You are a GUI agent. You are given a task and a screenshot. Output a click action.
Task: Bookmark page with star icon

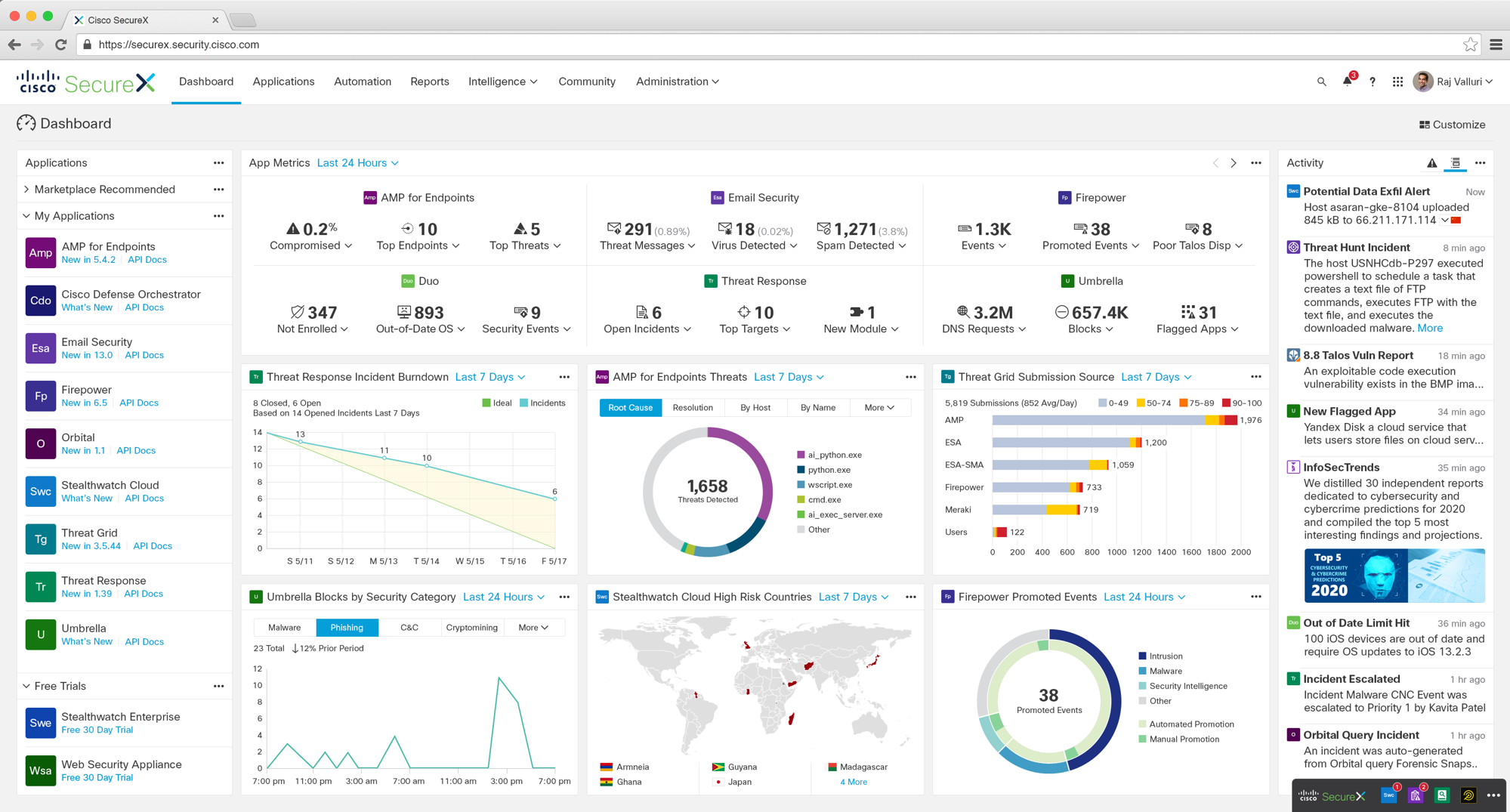coord(1470,45)
